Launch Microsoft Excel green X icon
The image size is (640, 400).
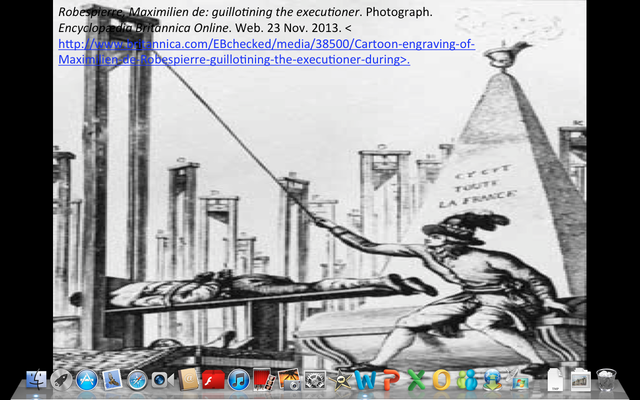416,380
